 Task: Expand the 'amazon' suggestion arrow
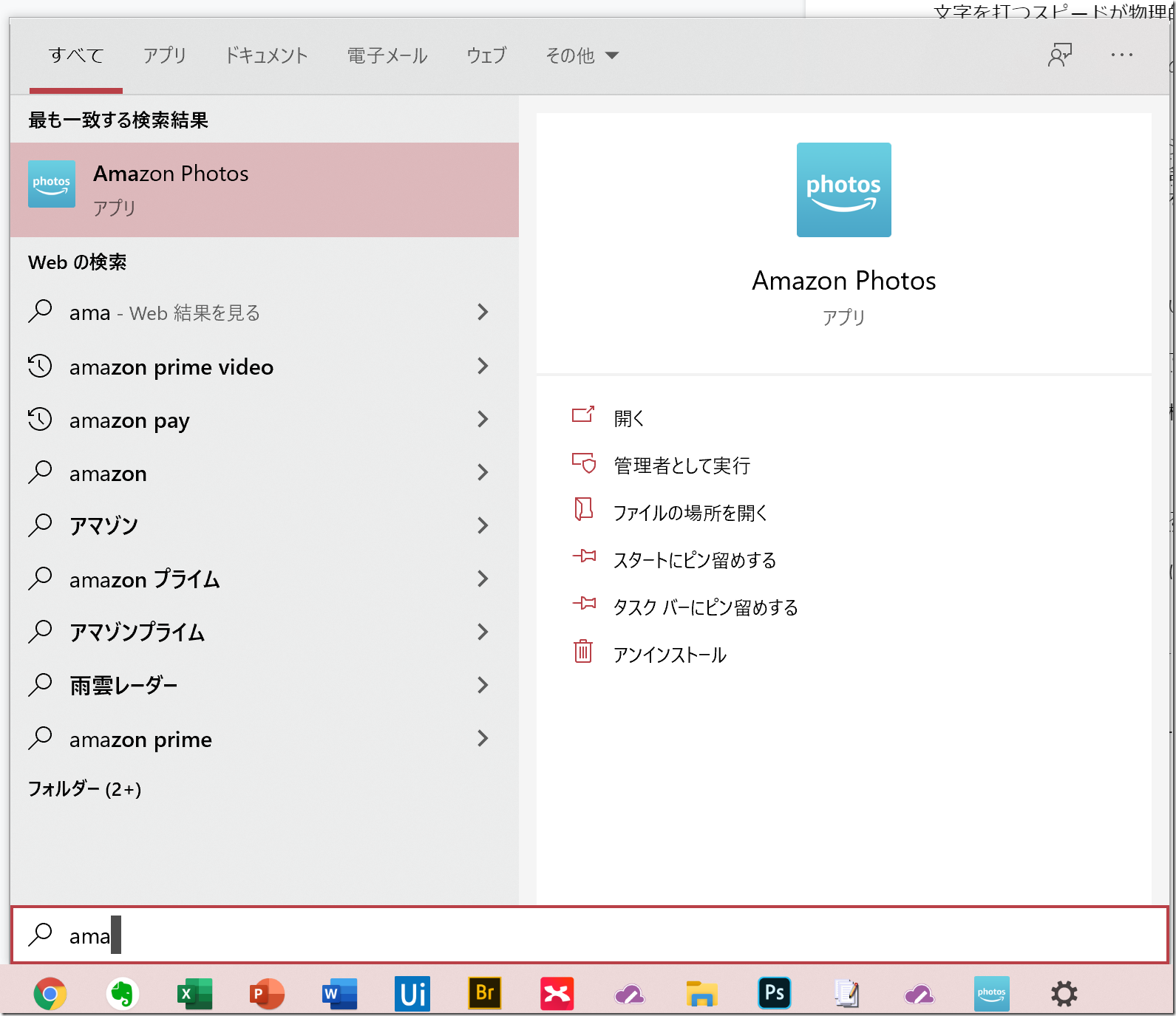click(483, 472)
